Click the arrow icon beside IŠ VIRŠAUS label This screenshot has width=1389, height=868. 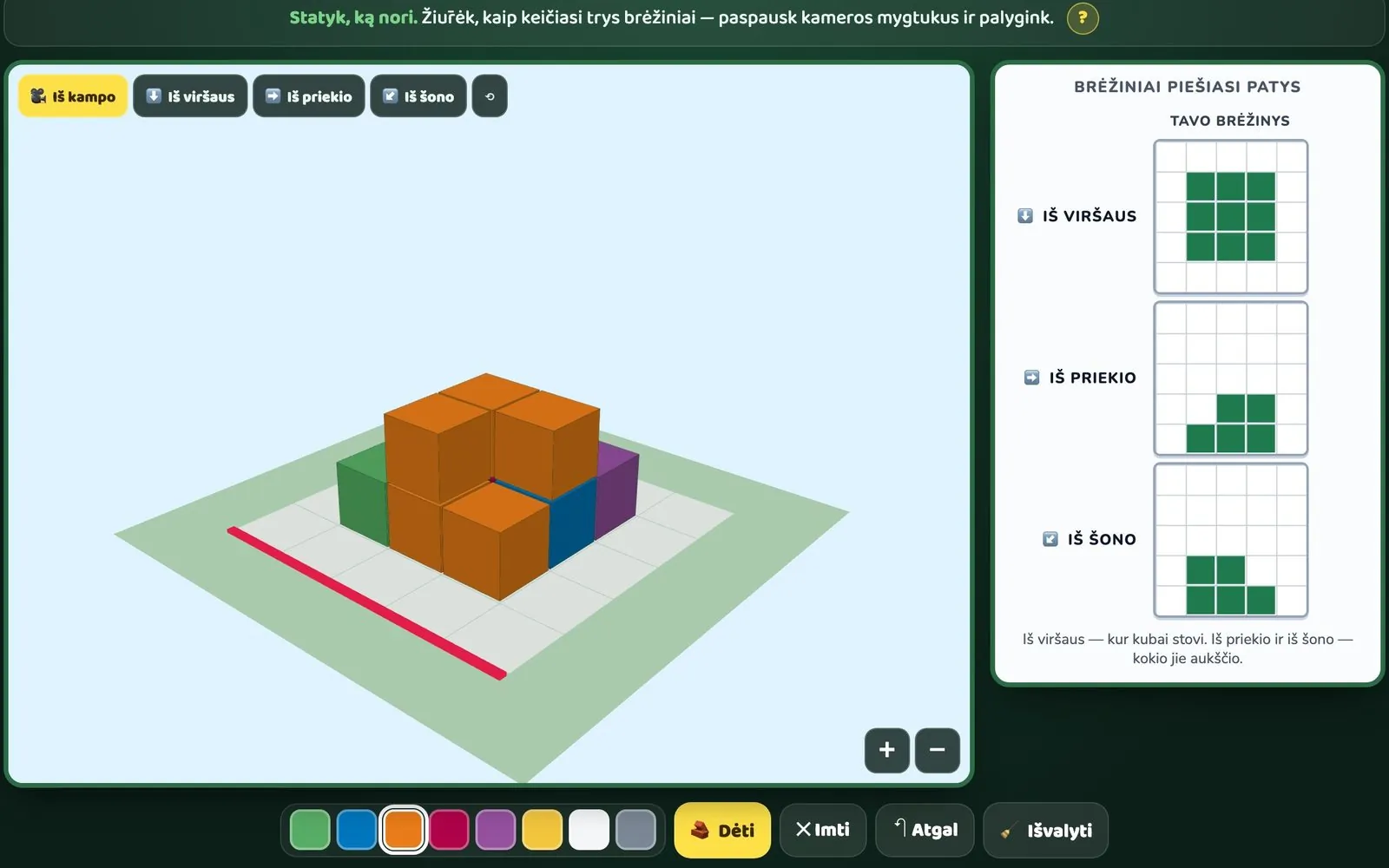point(1025,215)
